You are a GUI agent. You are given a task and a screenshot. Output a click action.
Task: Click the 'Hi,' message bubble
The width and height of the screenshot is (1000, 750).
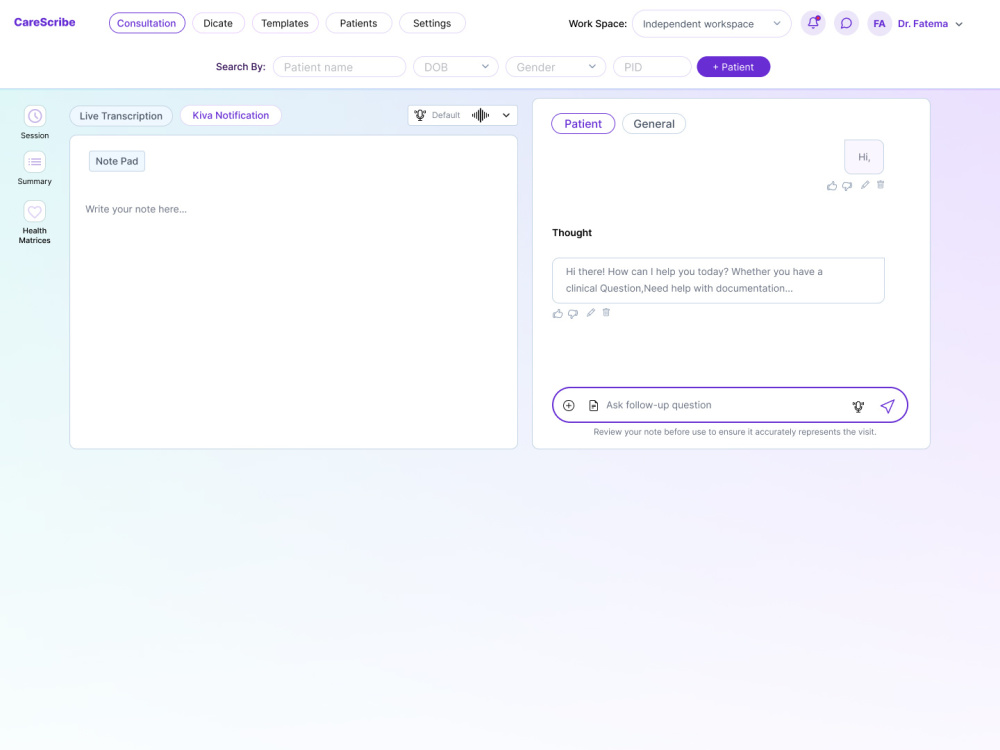point(864,157)
